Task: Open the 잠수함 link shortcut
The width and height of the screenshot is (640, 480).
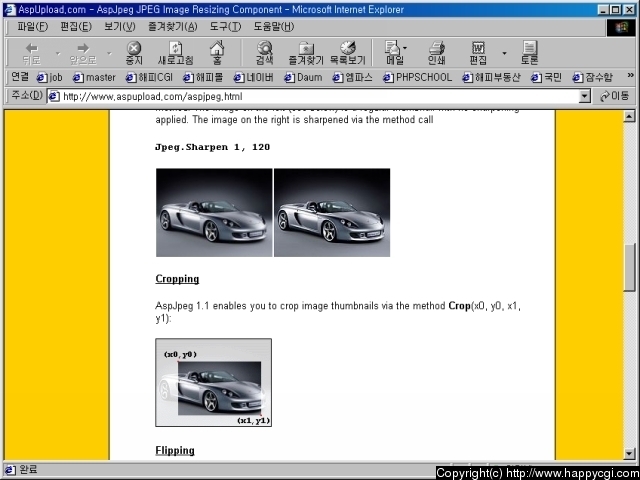Action: coord(593,77)
